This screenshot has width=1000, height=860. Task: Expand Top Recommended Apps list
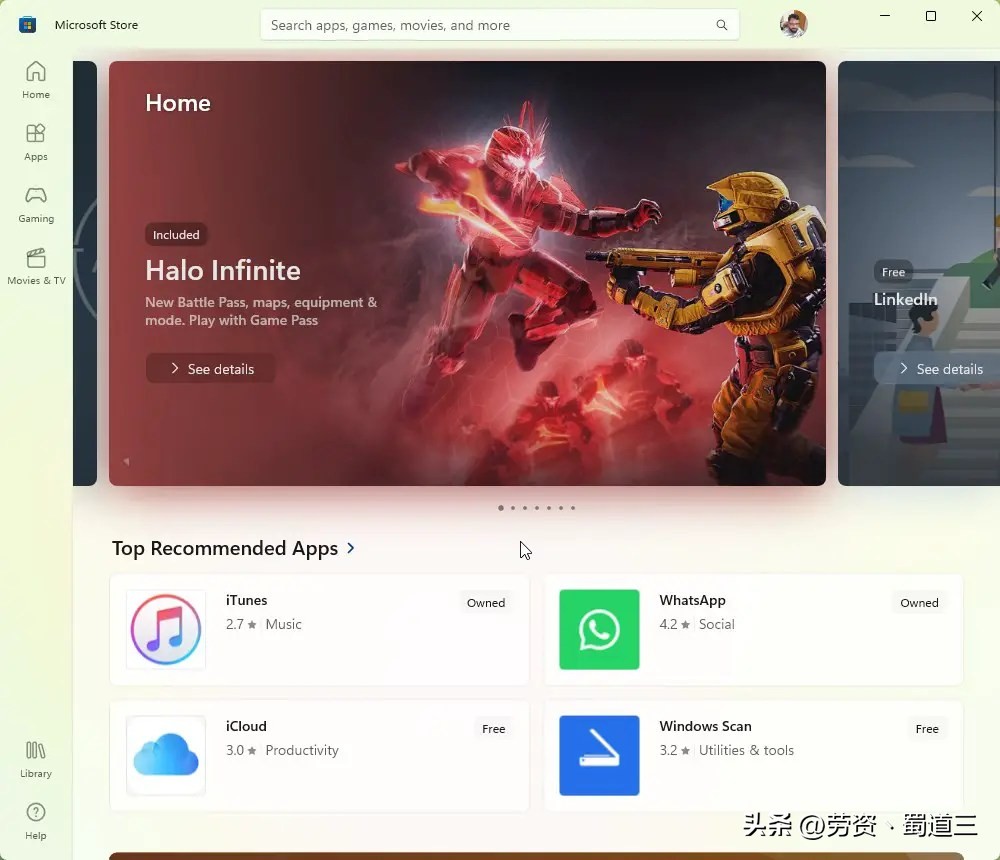tap(351, 548)
